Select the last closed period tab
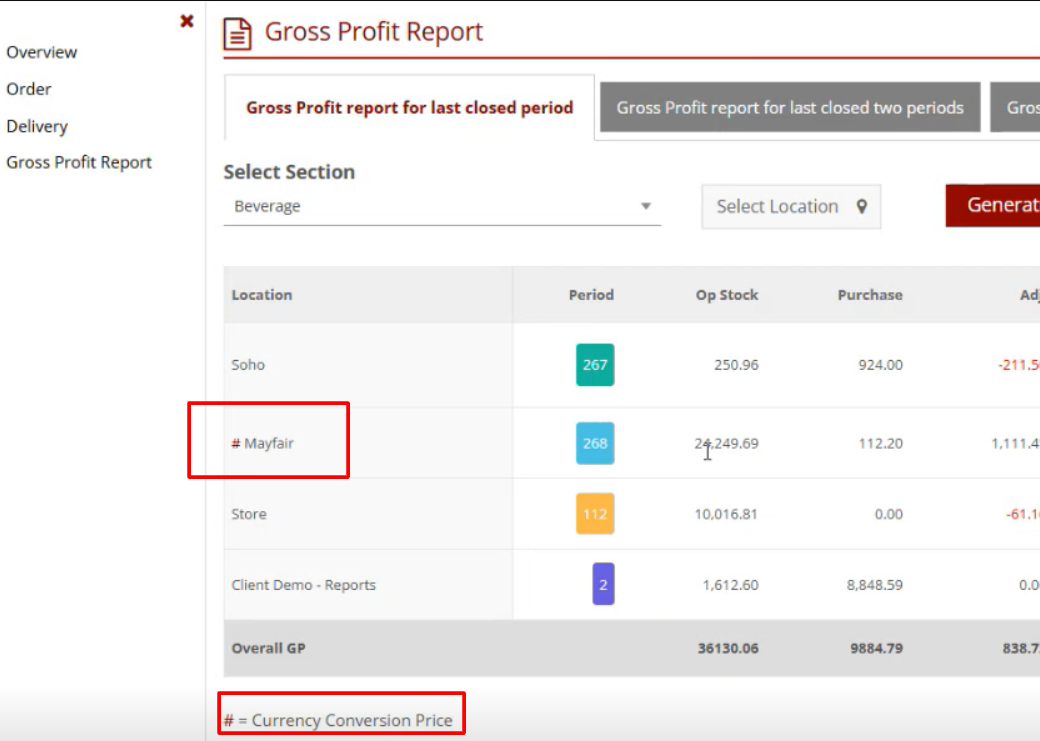The width and height of the screenshot is (1040, 741). click(409, 108)
